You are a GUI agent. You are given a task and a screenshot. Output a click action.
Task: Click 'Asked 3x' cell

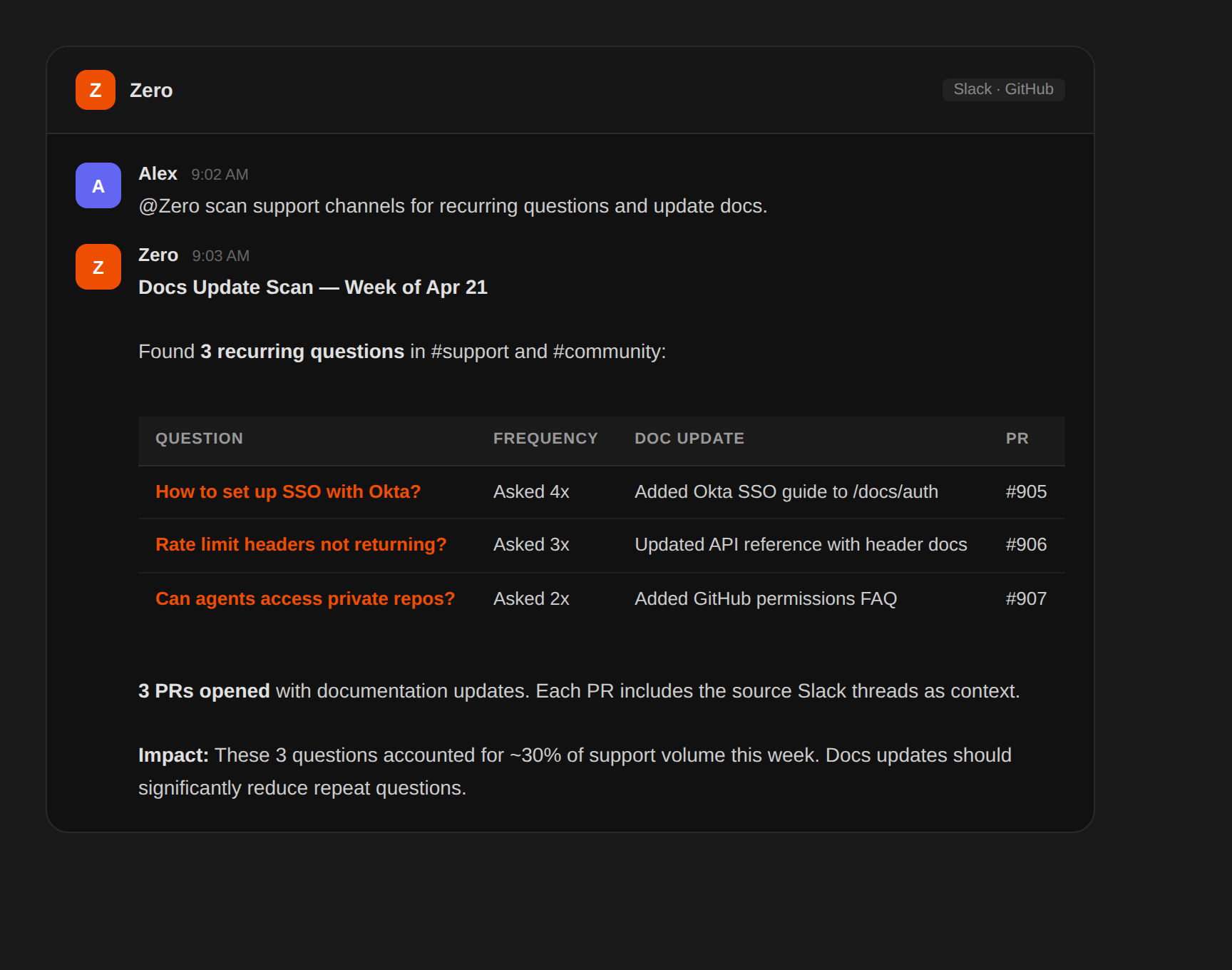click(x=531, y=544)
